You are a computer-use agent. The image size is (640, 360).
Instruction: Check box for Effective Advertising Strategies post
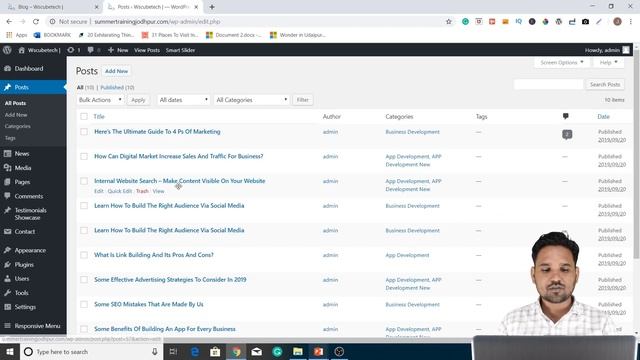[84, 280]
